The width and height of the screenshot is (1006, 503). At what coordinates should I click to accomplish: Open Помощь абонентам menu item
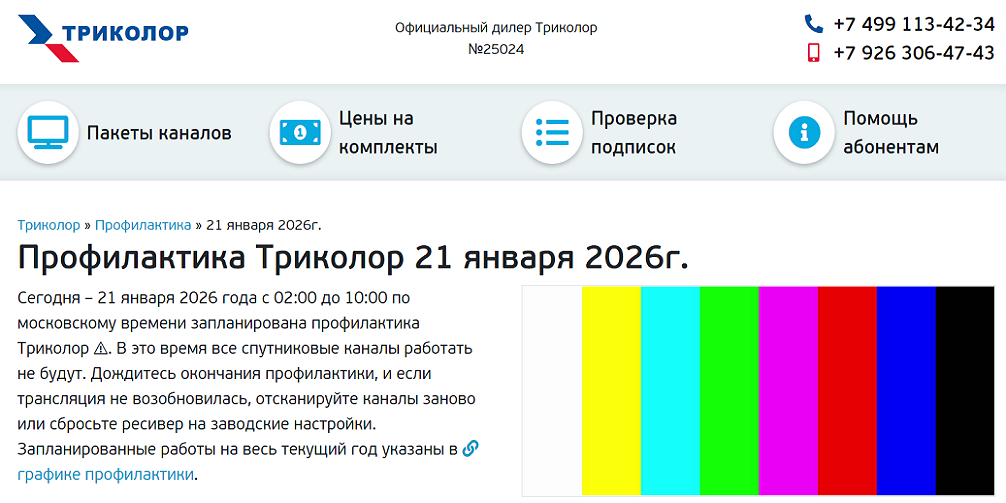(891, 133)
